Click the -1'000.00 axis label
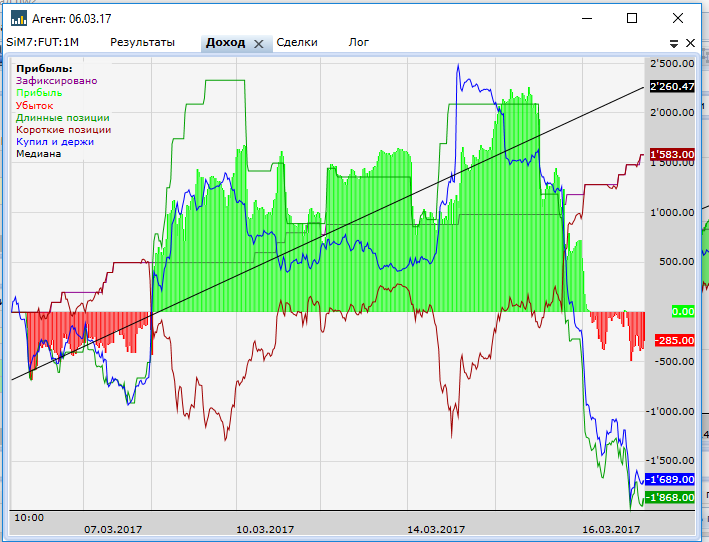This screenshot has width=709, height=542. click(670, 411)
